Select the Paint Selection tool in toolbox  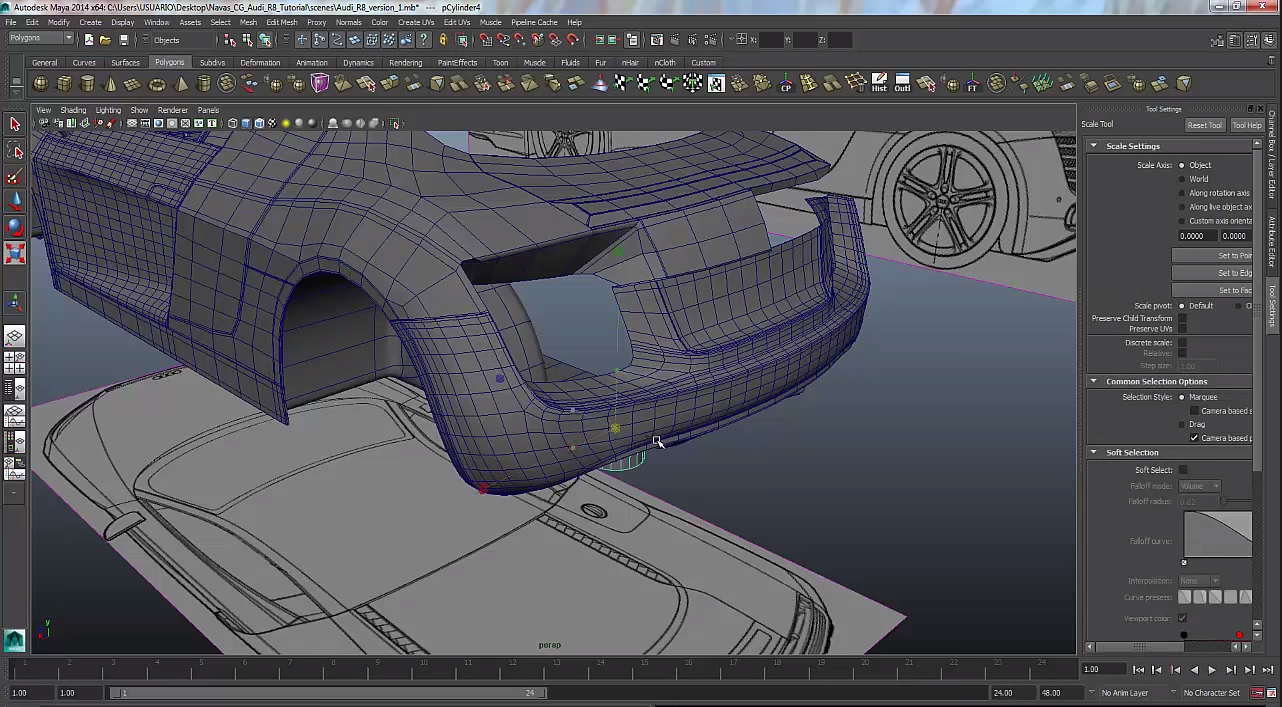click(15, 177)
